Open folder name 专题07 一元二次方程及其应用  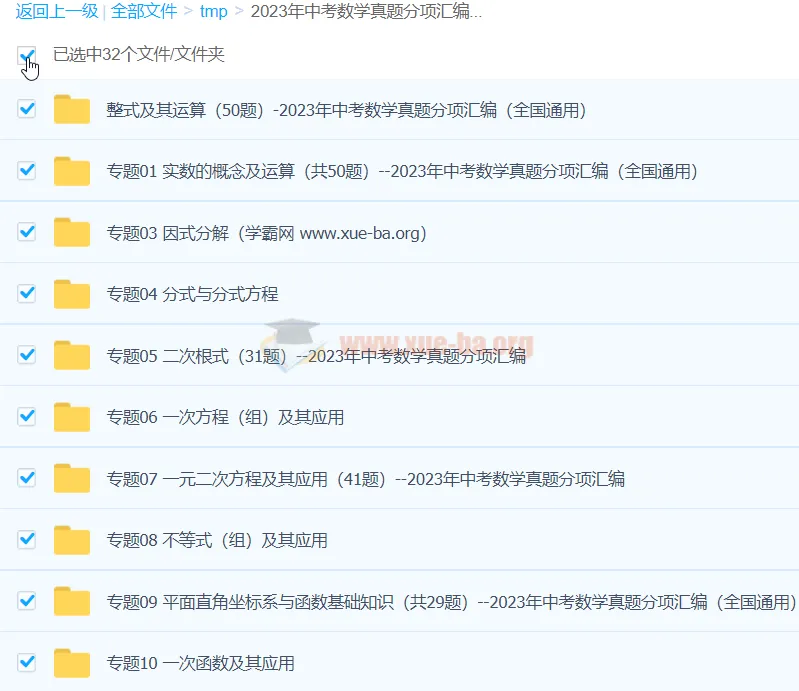(365, 479)
